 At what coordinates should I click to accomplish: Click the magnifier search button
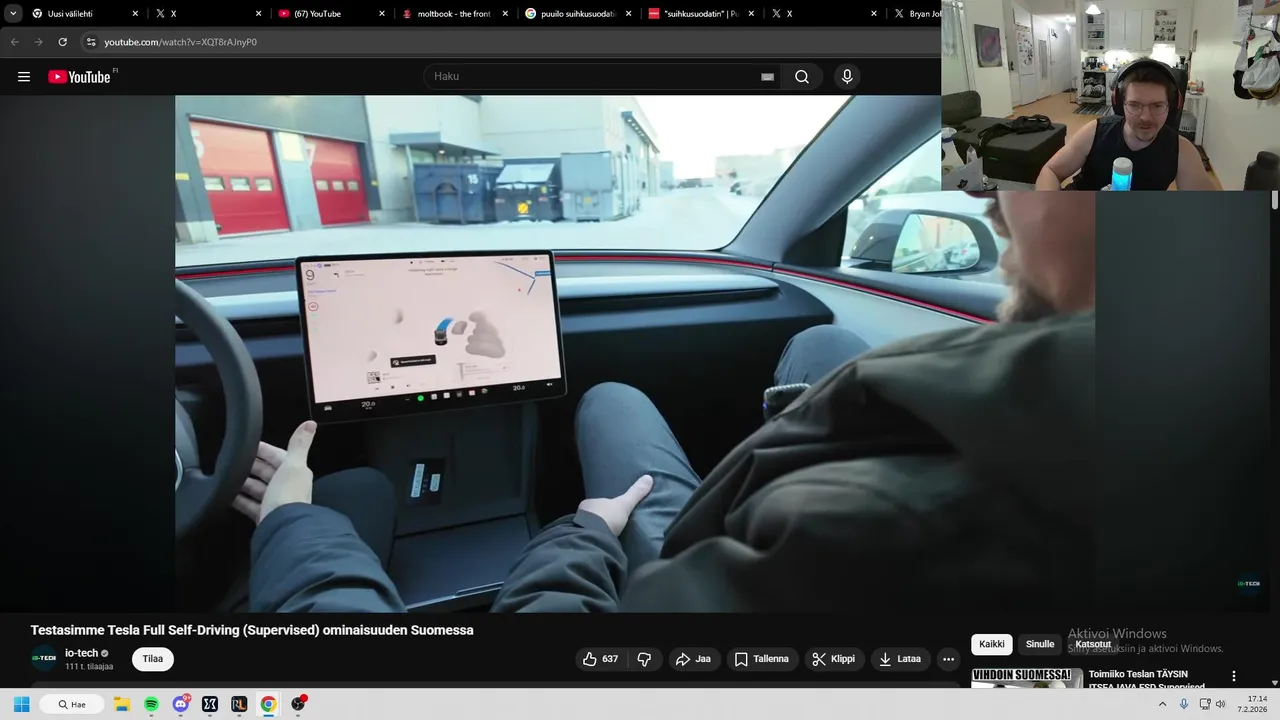click(802, 77)
